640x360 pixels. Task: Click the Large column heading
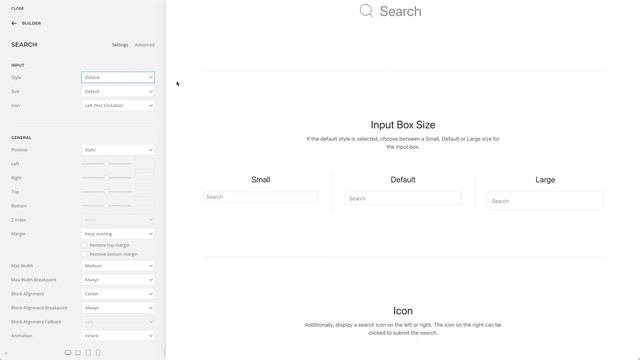click(545, 180)
